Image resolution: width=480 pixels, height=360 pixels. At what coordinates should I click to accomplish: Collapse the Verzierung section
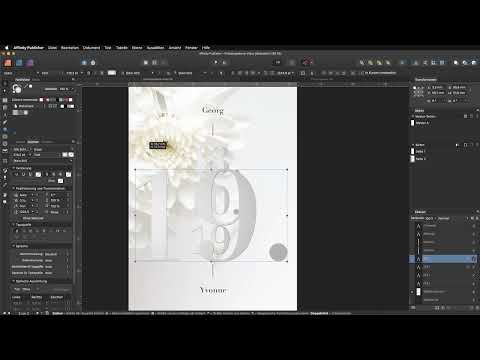14,168
